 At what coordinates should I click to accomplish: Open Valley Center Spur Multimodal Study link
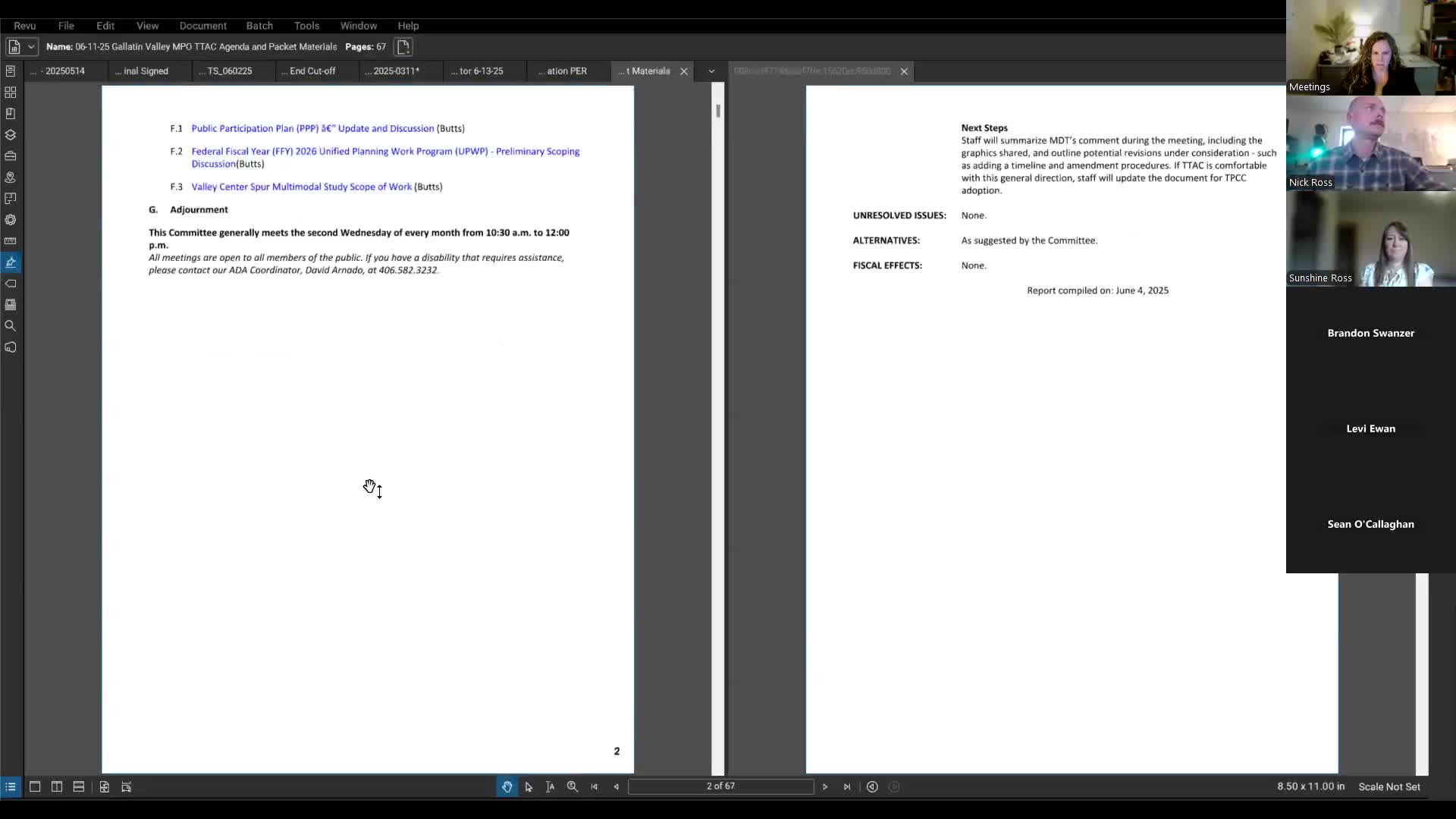[x=301, y=187]
